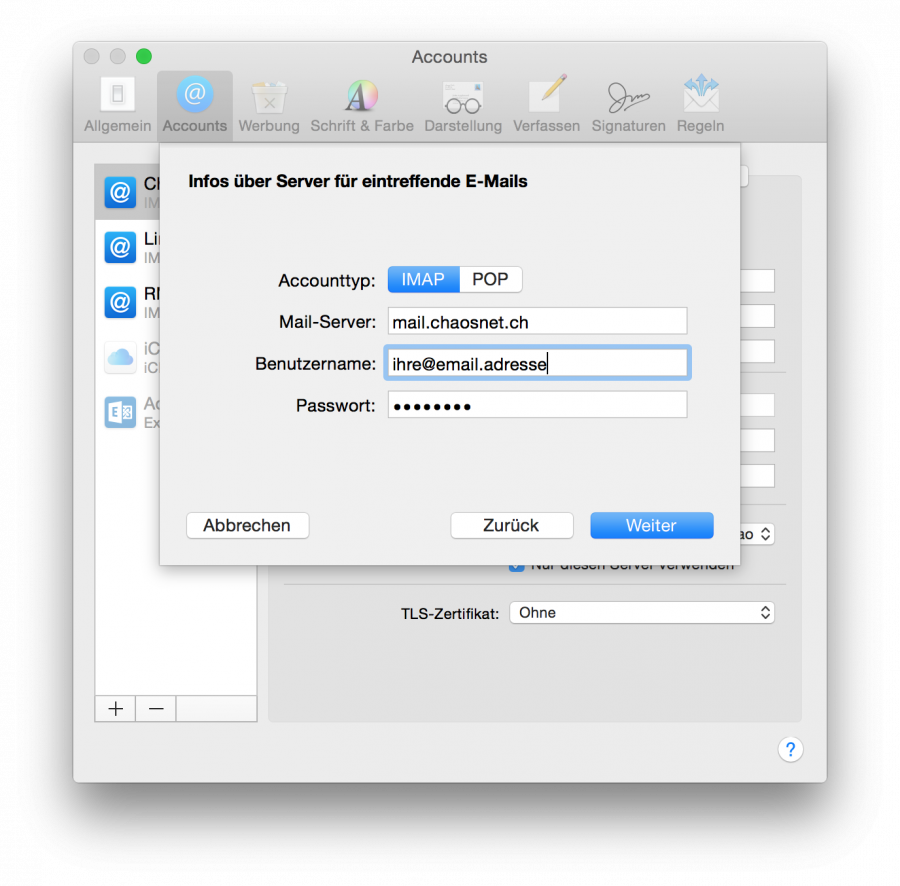Click the Weiter button
Viewport: 900px width, 886px height.
[651, 525]
